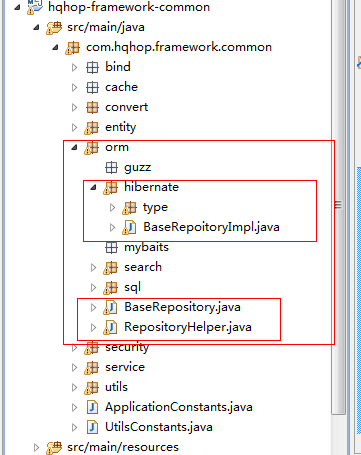Click the RepositoryHelper.java file icon

[110, 328]
